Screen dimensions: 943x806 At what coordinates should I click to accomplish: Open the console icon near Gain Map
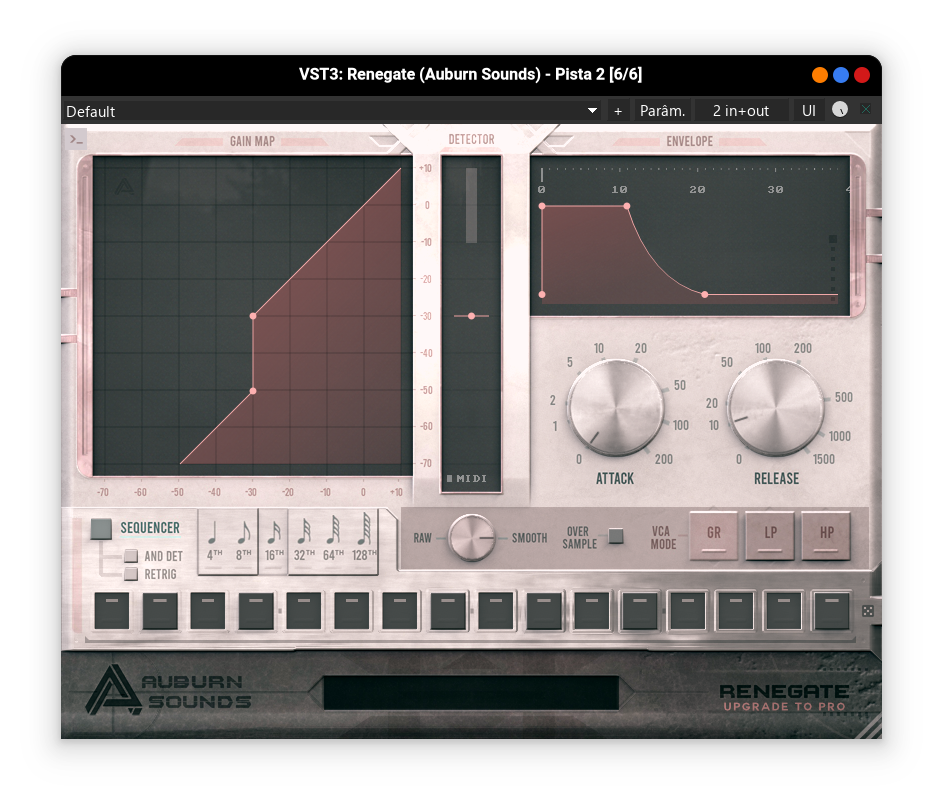(x=77, y=141)
